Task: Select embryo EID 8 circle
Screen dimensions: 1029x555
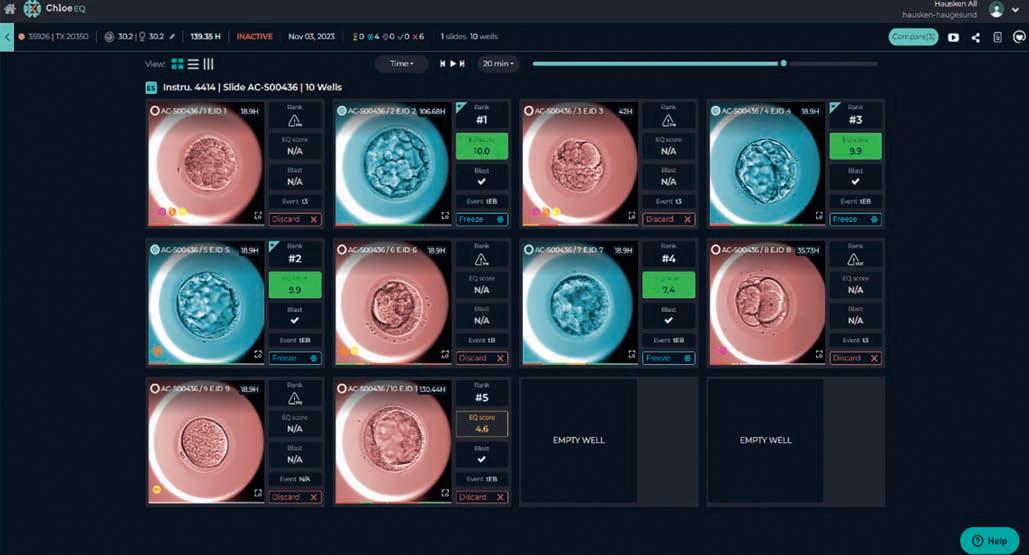Action: pyautogui.click(x=715, y=250)
